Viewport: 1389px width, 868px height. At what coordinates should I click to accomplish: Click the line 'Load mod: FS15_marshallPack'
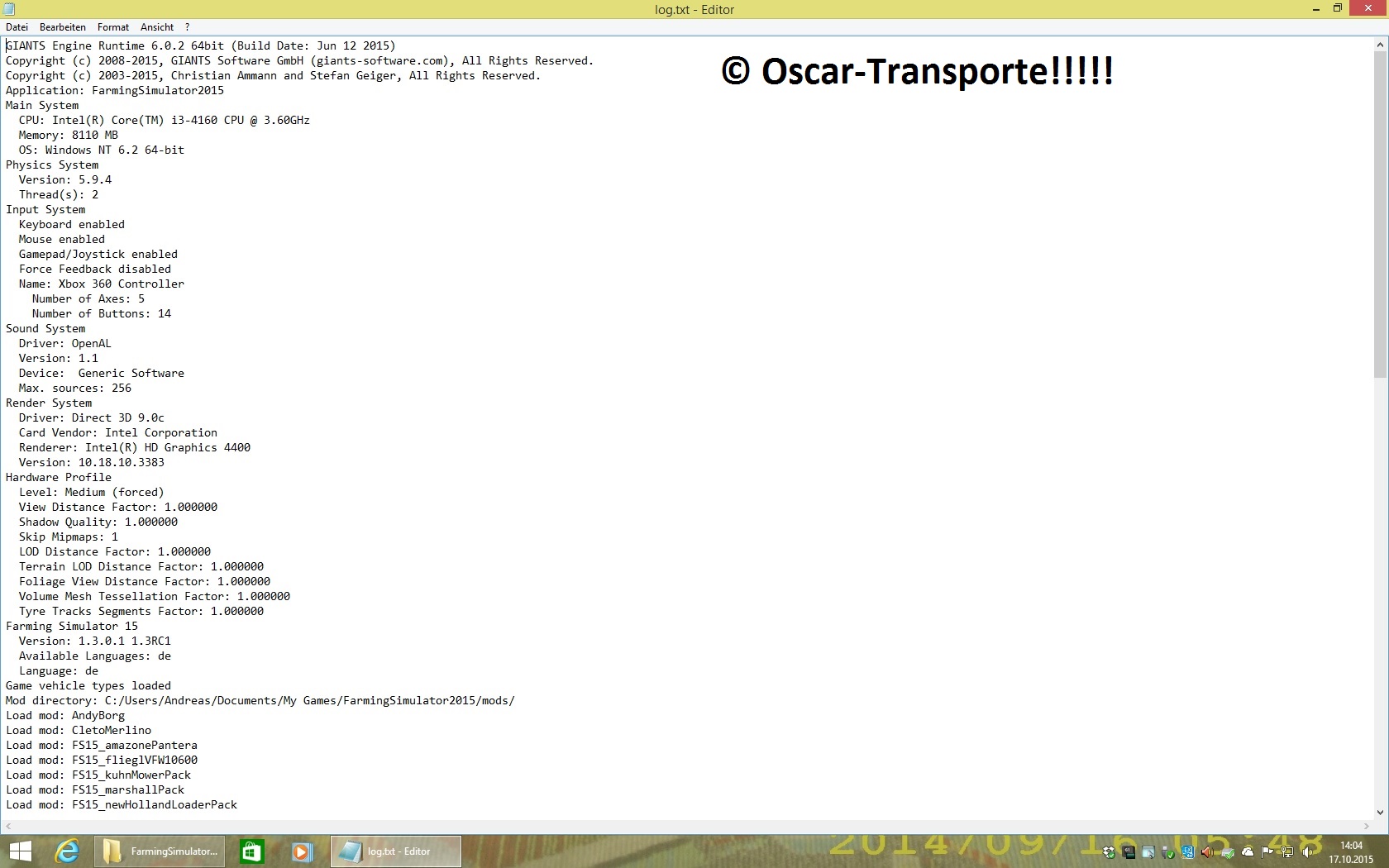[x=95, y=790]
